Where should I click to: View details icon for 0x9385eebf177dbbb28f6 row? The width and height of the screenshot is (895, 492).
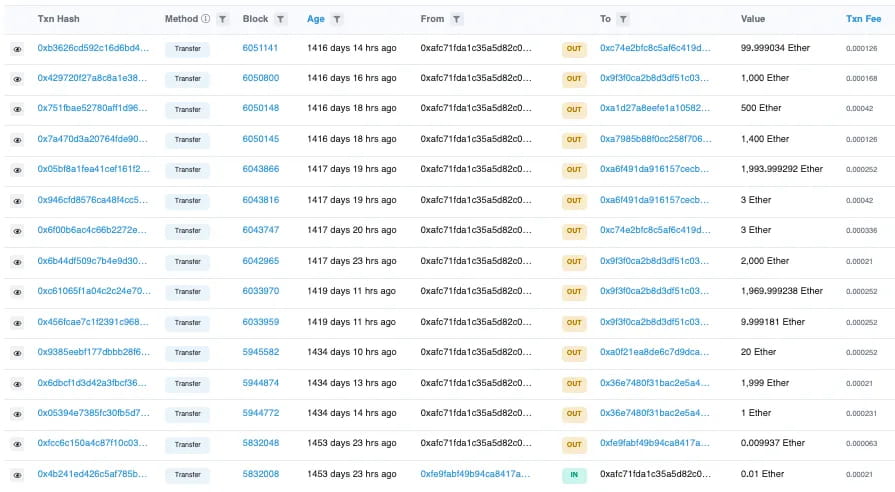pyautogui.click(x=17, y=353)
